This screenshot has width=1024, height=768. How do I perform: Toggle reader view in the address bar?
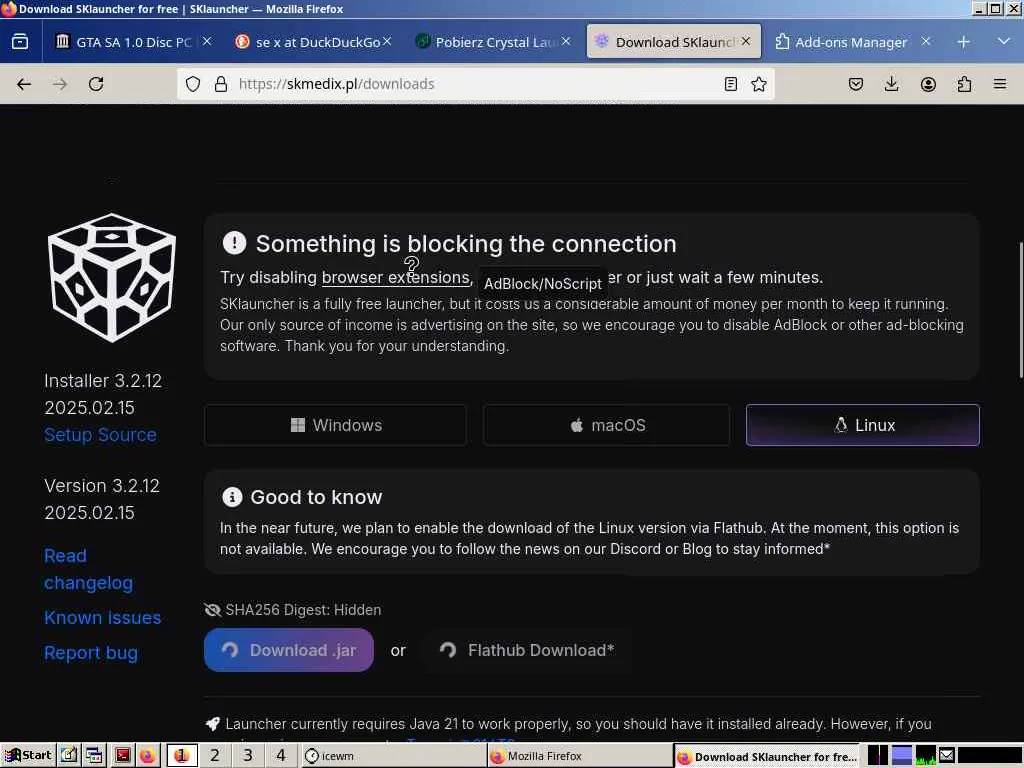pos(731,84)
